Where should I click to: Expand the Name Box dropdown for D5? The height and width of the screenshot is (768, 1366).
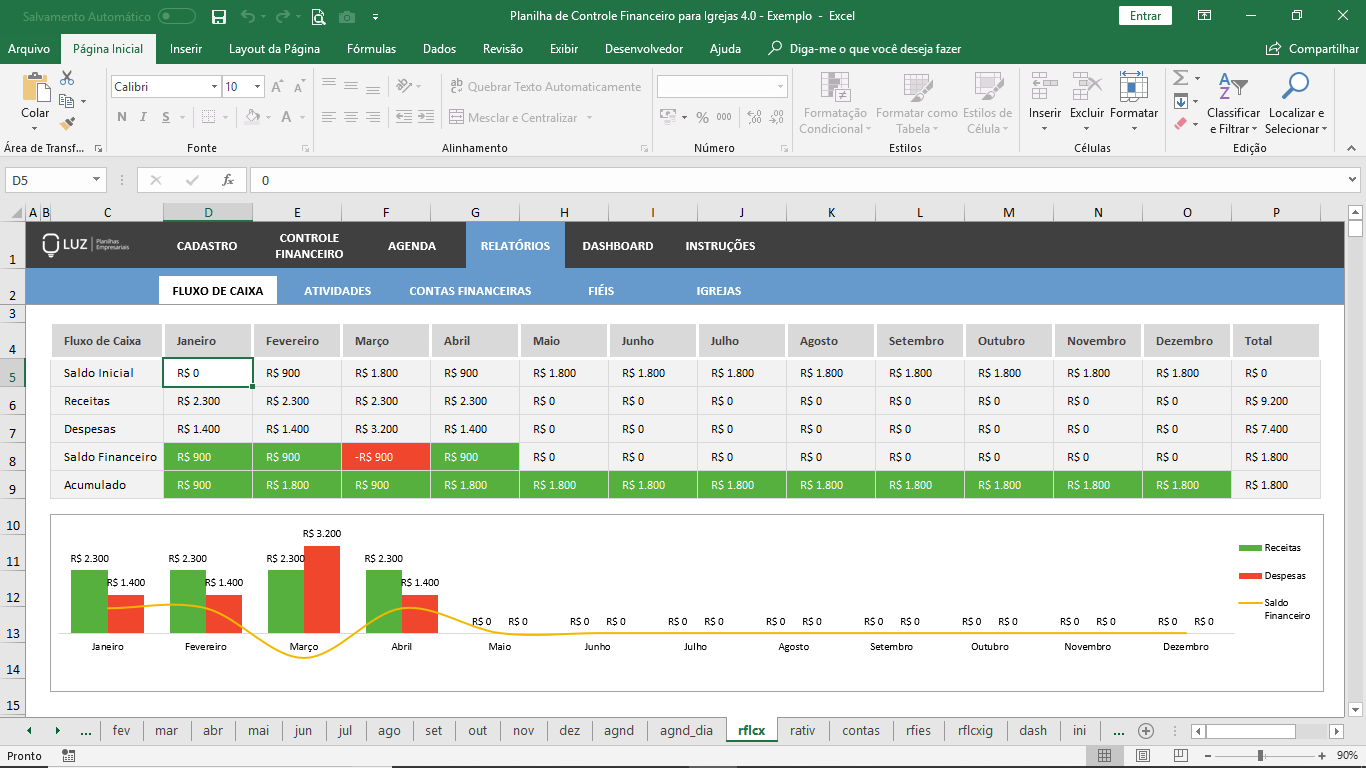tap(97, 180)
